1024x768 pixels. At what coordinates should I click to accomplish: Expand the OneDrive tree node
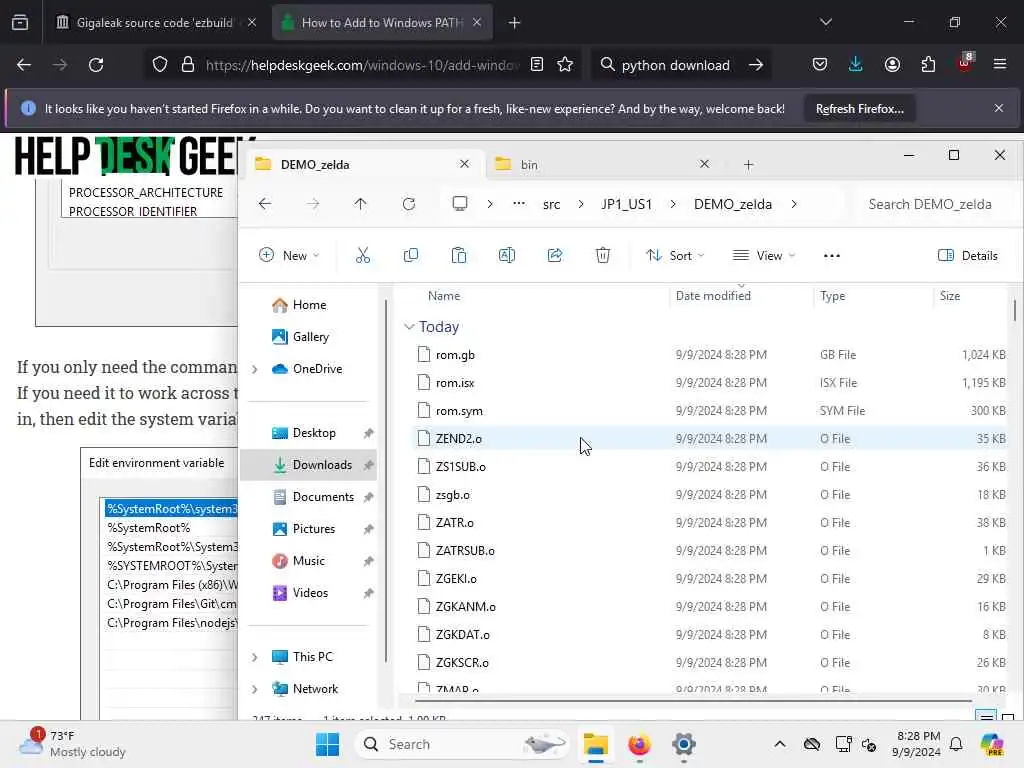tap(255, 369)
